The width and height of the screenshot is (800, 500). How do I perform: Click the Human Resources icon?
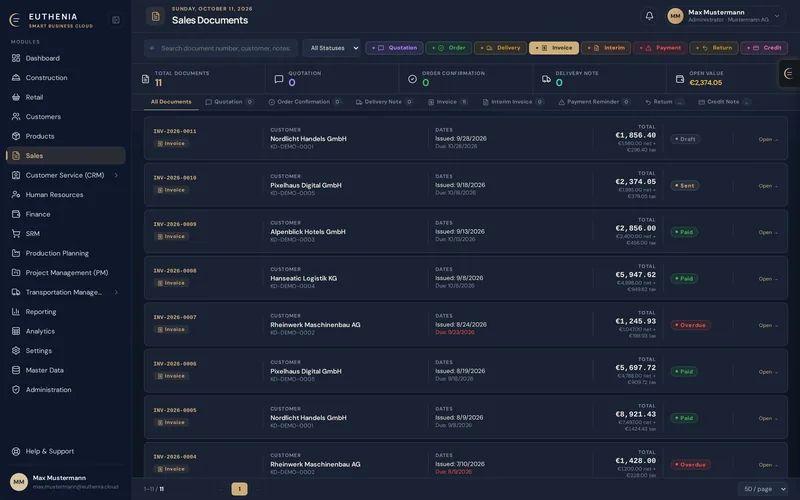point(16,194)
